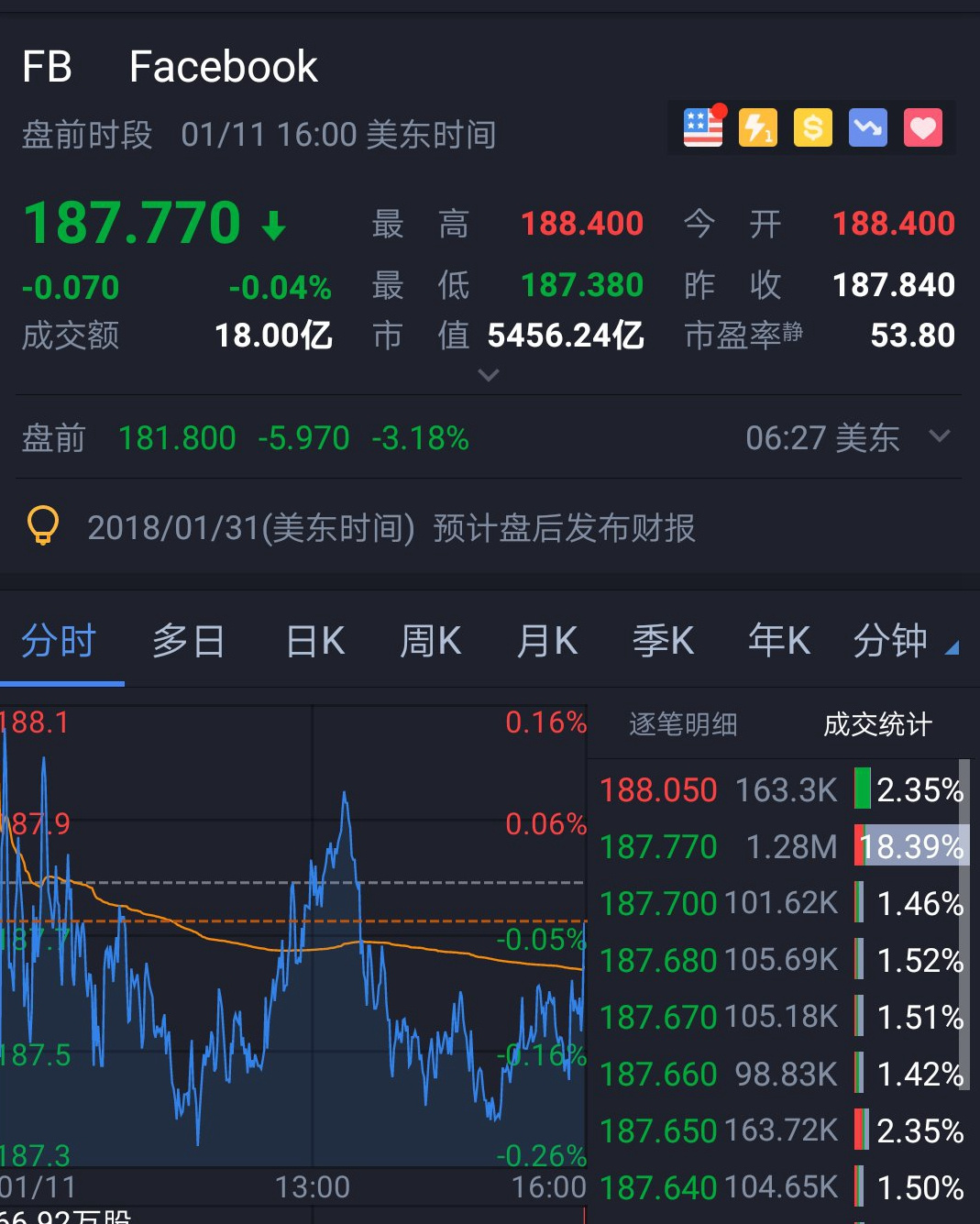980x1224 pixels.
Task: Tap the 昨收 187.840 value
Action: [894, 285]
